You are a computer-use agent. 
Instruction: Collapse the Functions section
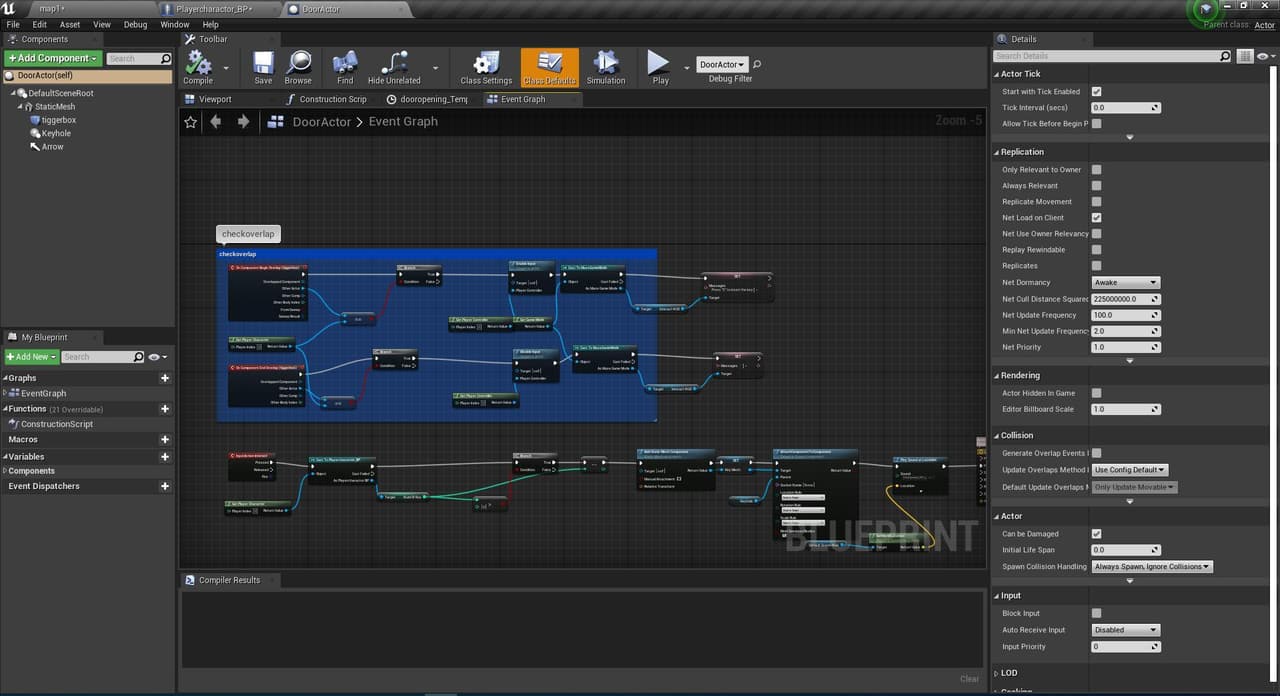click(5, 409)
